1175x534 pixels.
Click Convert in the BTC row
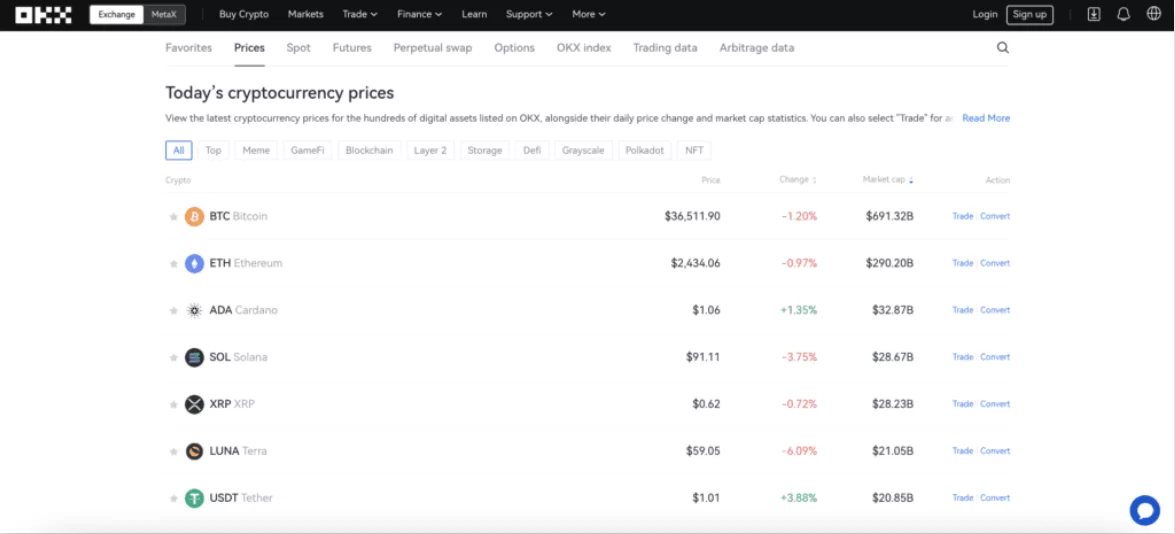pyautogui.click(x=995, y=216)
